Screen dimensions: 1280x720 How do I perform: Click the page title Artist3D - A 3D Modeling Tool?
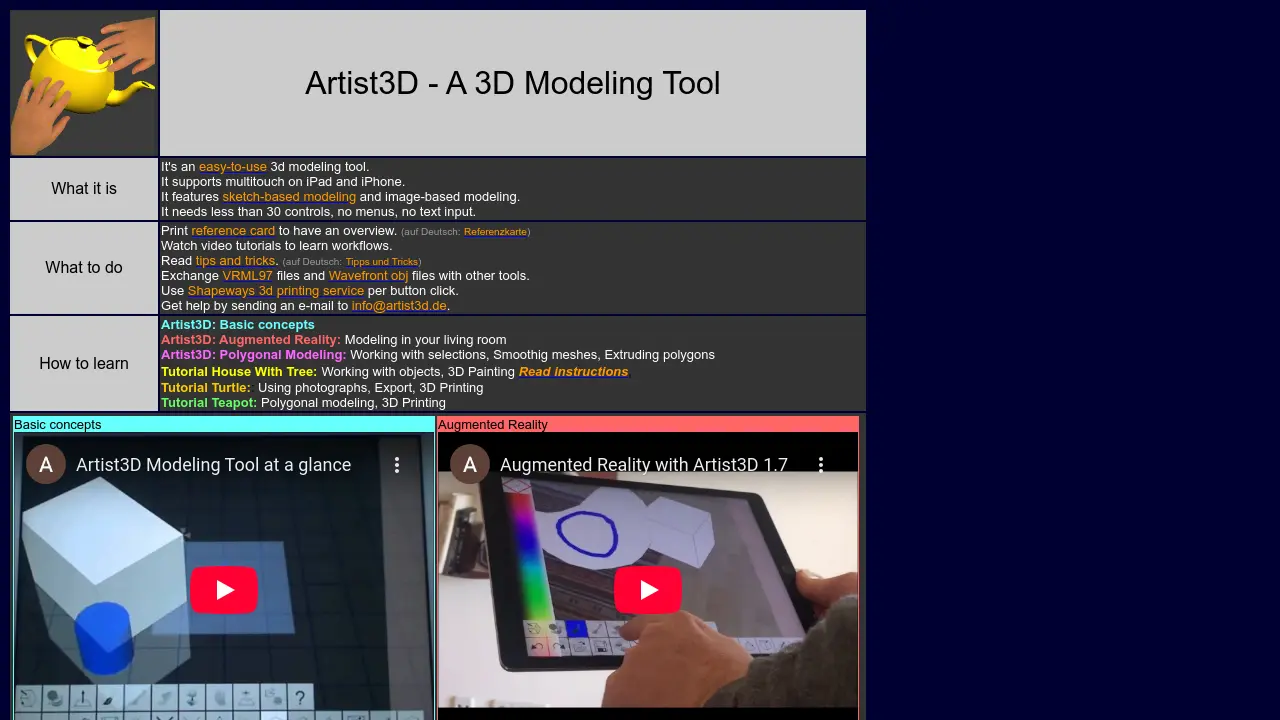point(513,83)
